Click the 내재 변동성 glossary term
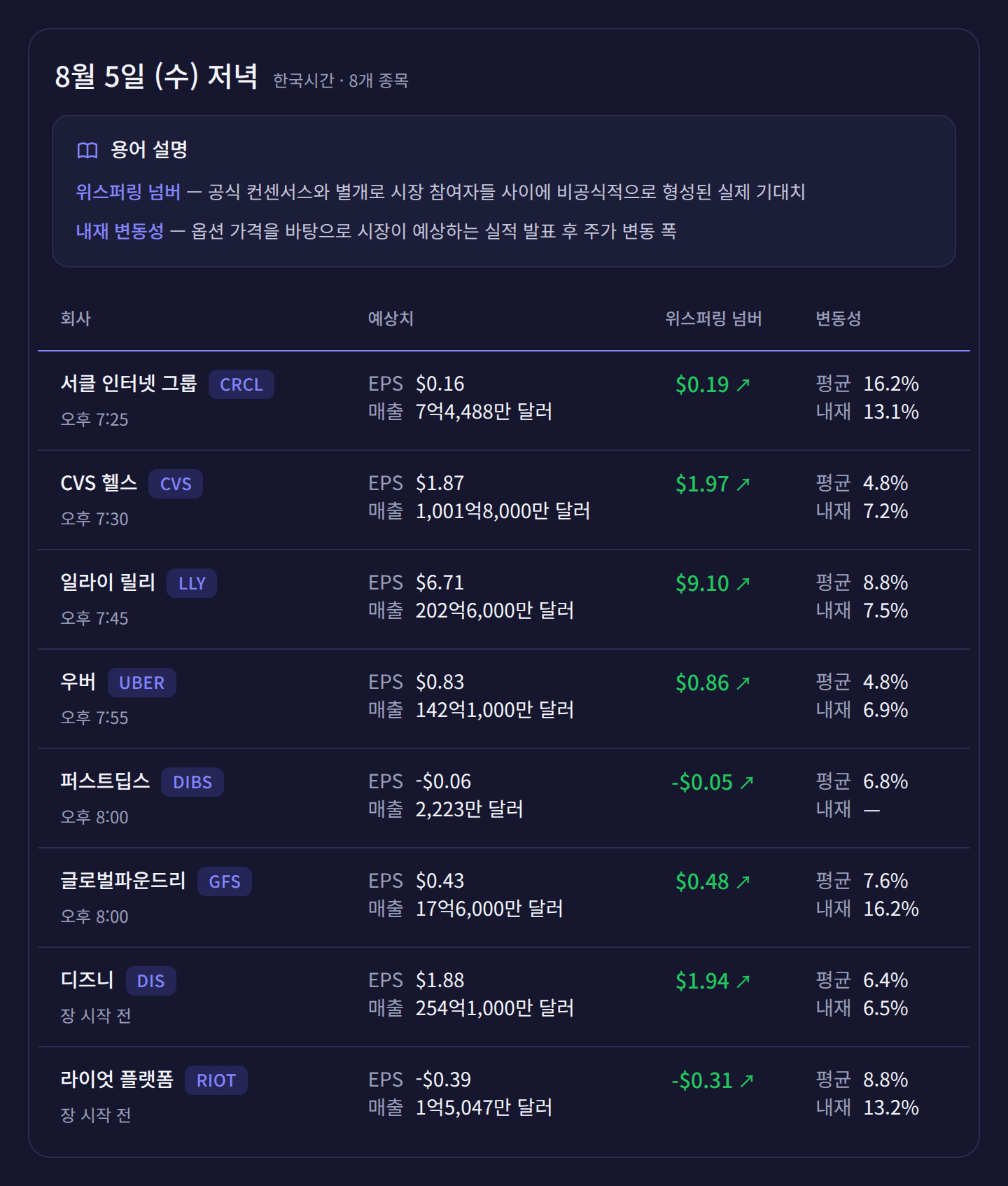The image size is (1008, 1186). [x=120, y=231]
